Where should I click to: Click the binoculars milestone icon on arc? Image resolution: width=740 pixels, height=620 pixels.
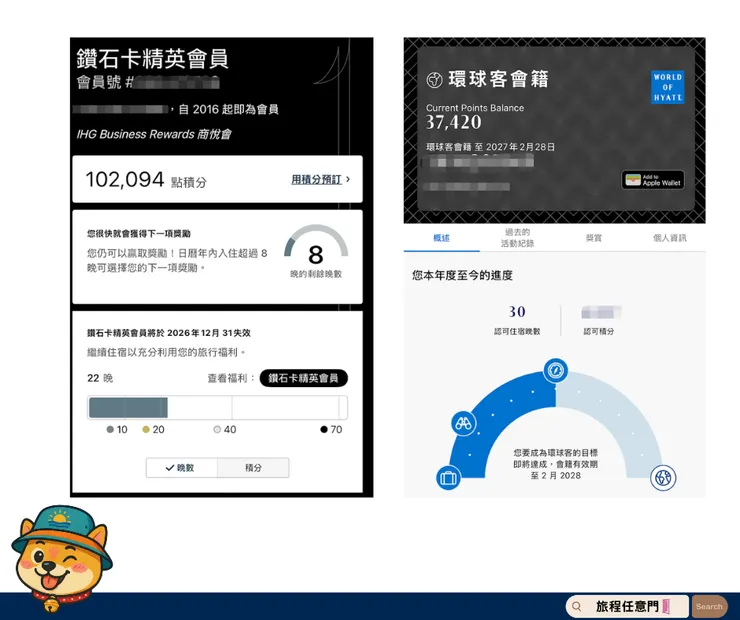[x=463, y=423]
